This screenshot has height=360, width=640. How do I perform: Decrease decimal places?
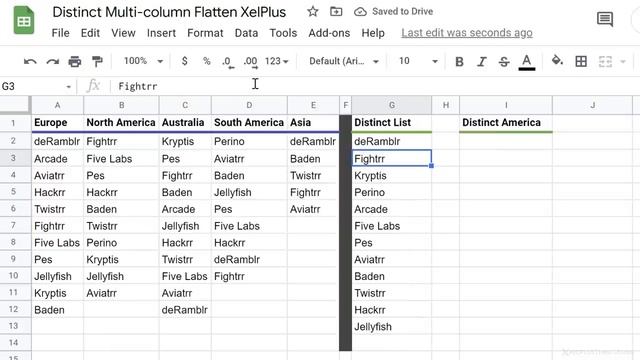point(228,62)
